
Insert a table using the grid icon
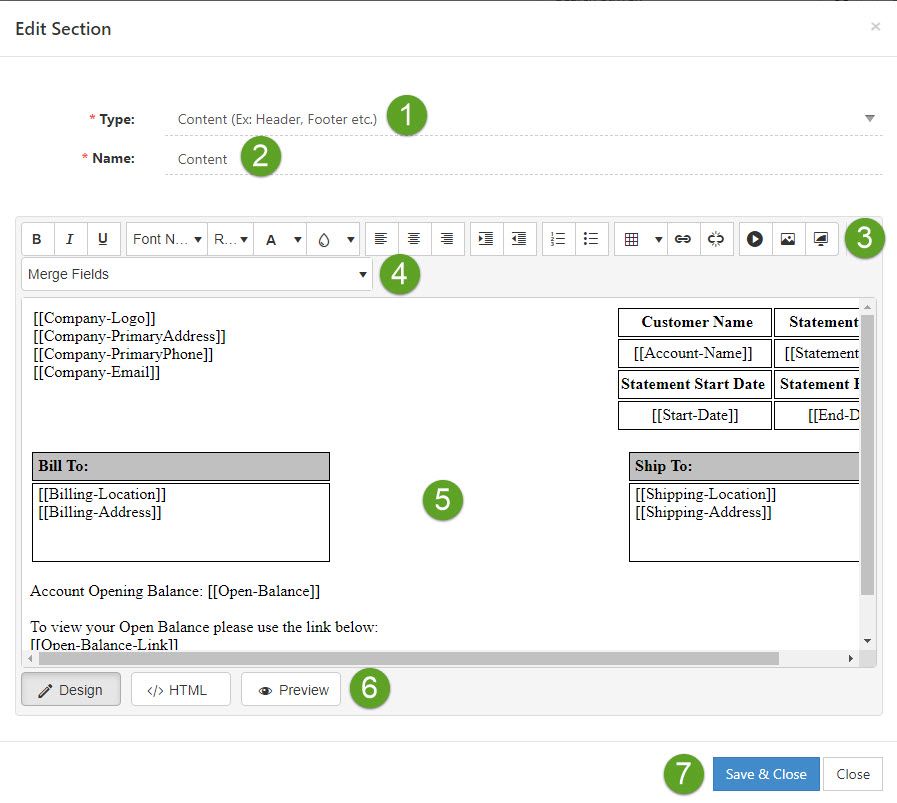click(x=633, y=239)
